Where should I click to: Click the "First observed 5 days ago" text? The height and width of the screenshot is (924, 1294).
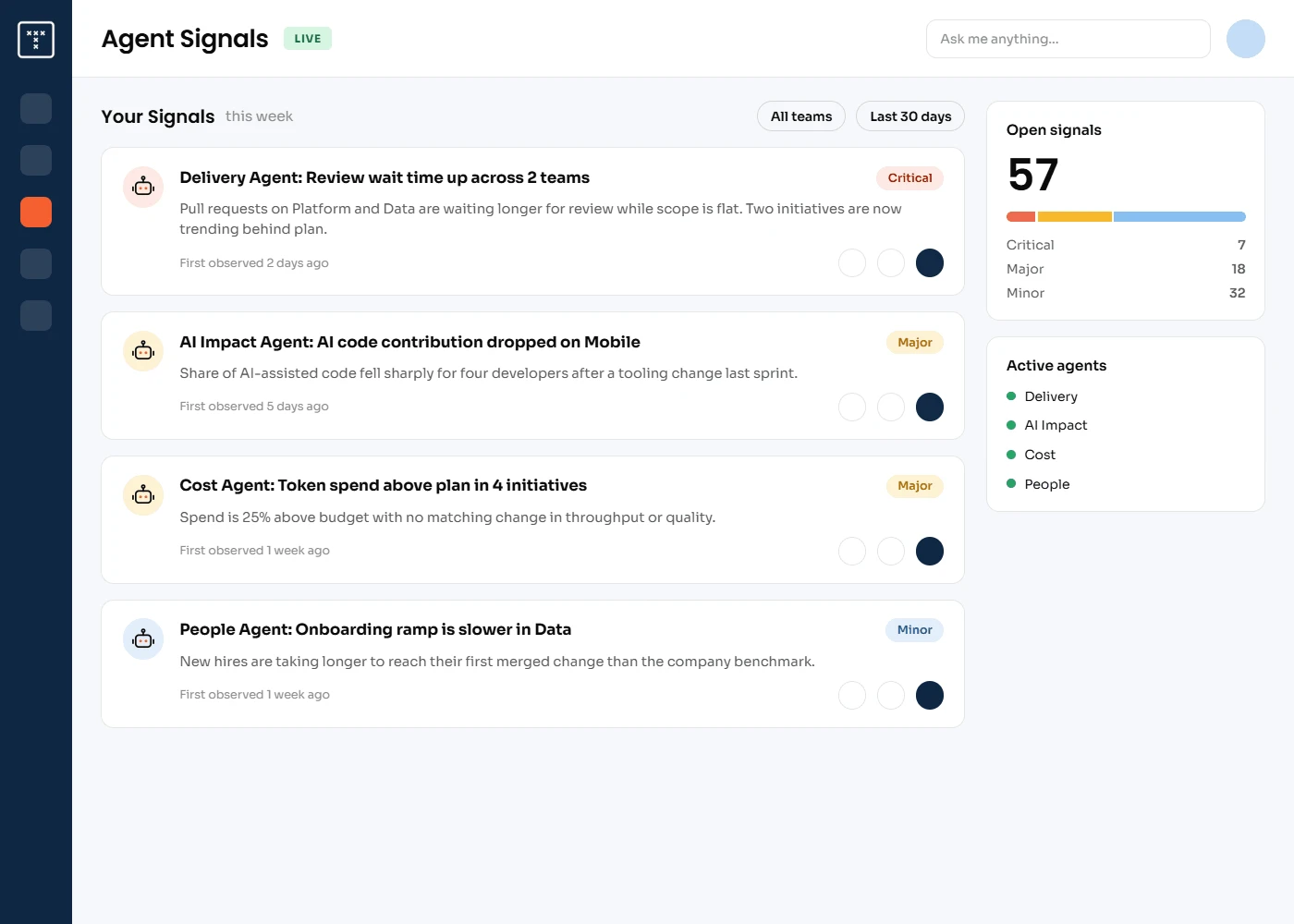254,407
